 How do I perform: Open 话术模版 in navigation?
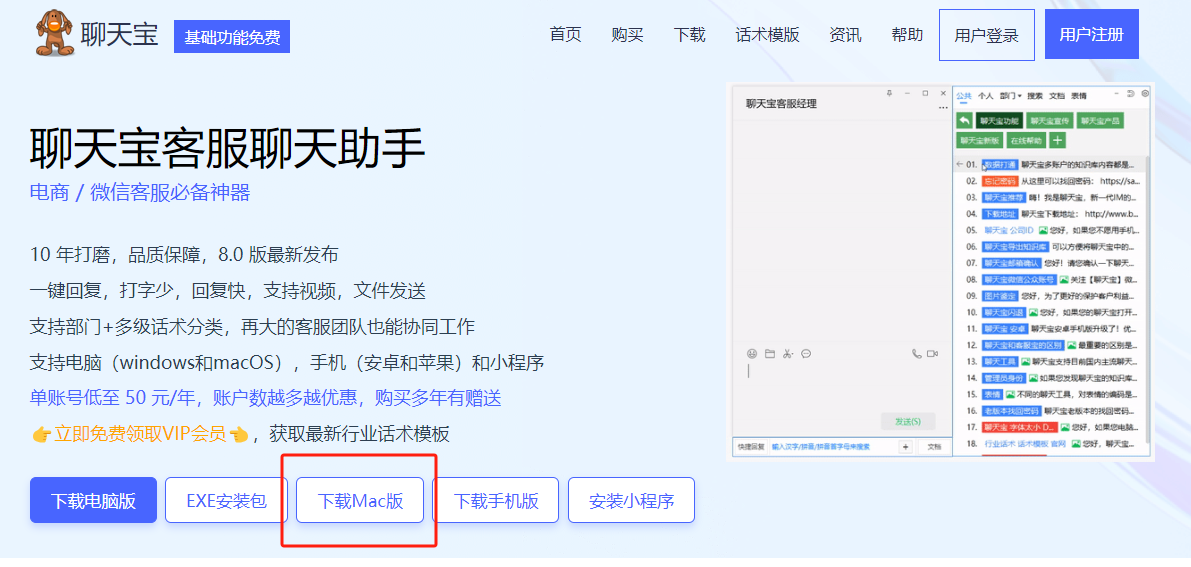767,34
